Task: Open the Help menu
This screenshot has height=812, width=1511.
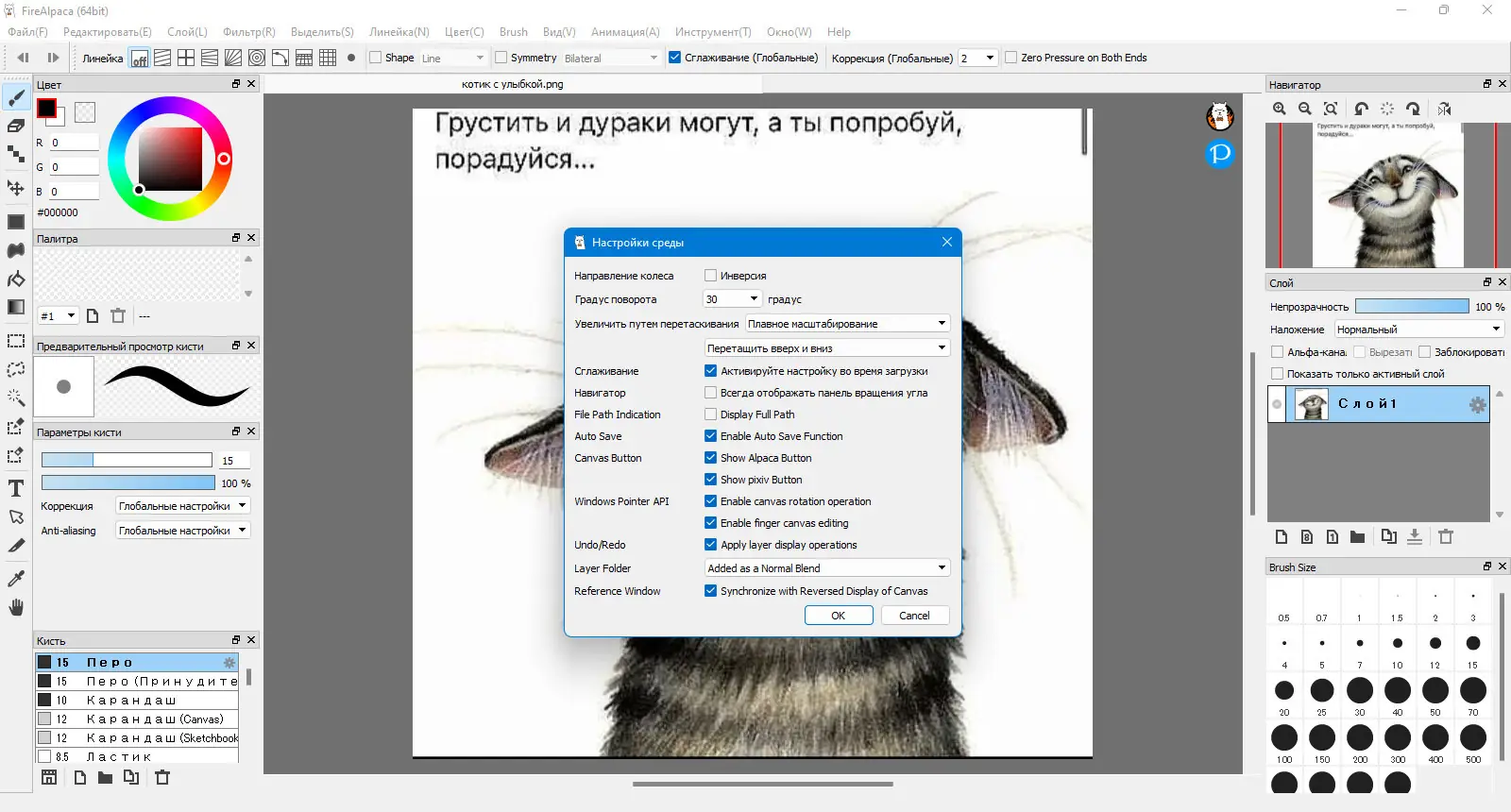Action: pos(839,32)
